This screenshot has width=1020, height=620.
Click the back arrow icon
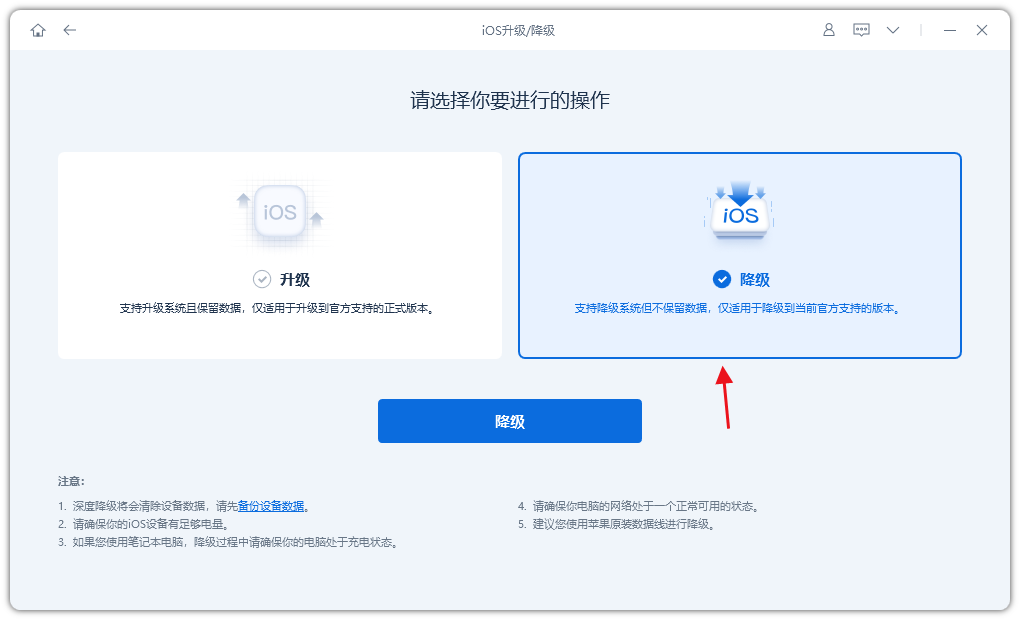(70, 30)
